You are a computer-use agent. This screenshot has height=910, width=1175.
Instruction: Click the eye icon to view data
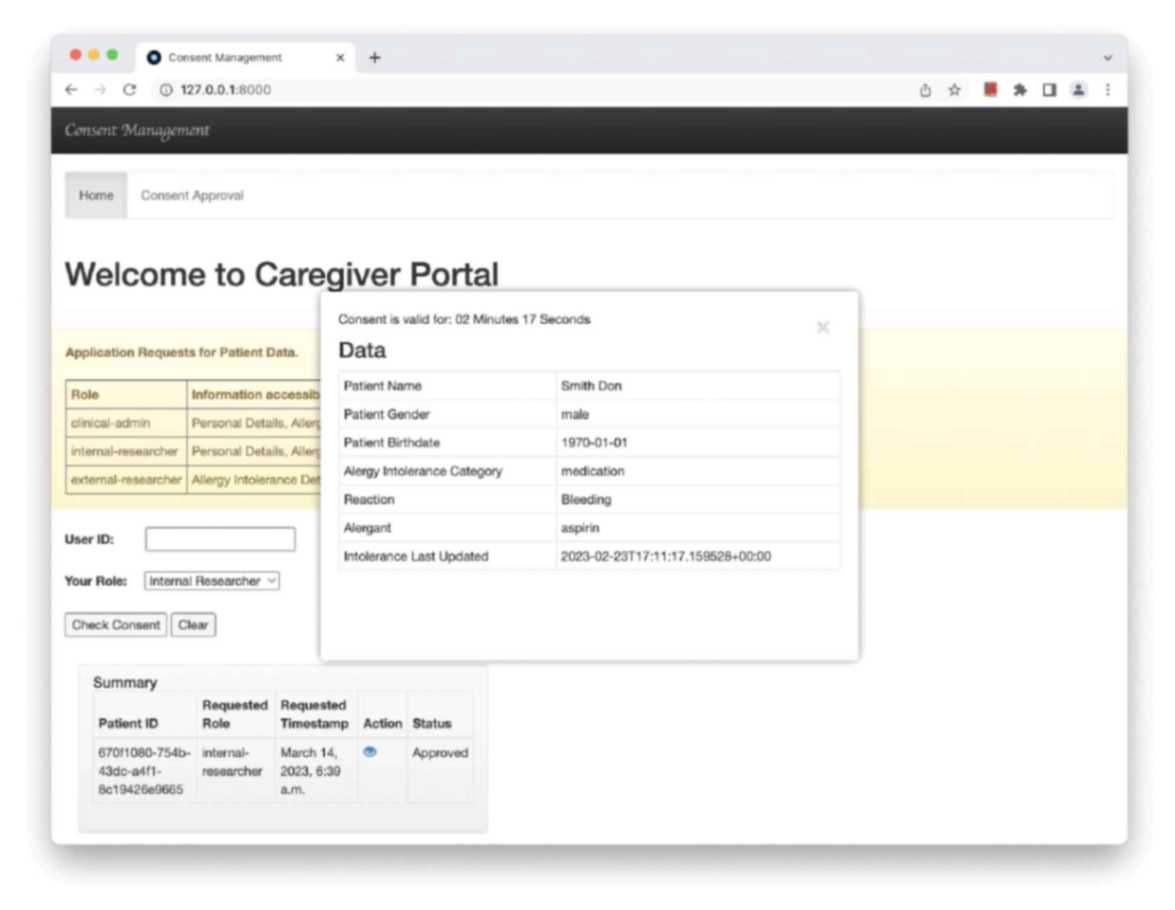click(x=370, y=752)
